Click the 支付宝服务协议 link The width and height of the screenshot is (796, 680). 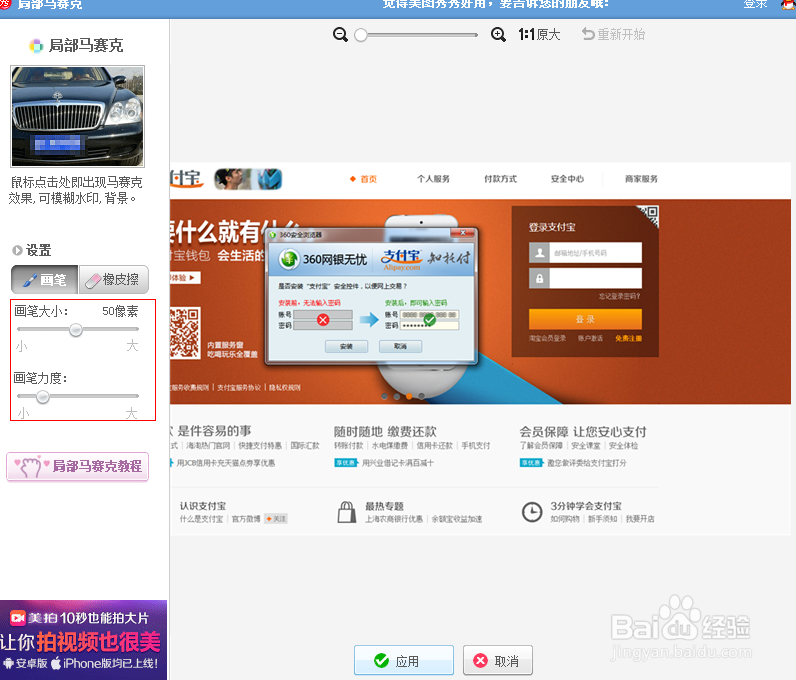(x=239, y=387)
